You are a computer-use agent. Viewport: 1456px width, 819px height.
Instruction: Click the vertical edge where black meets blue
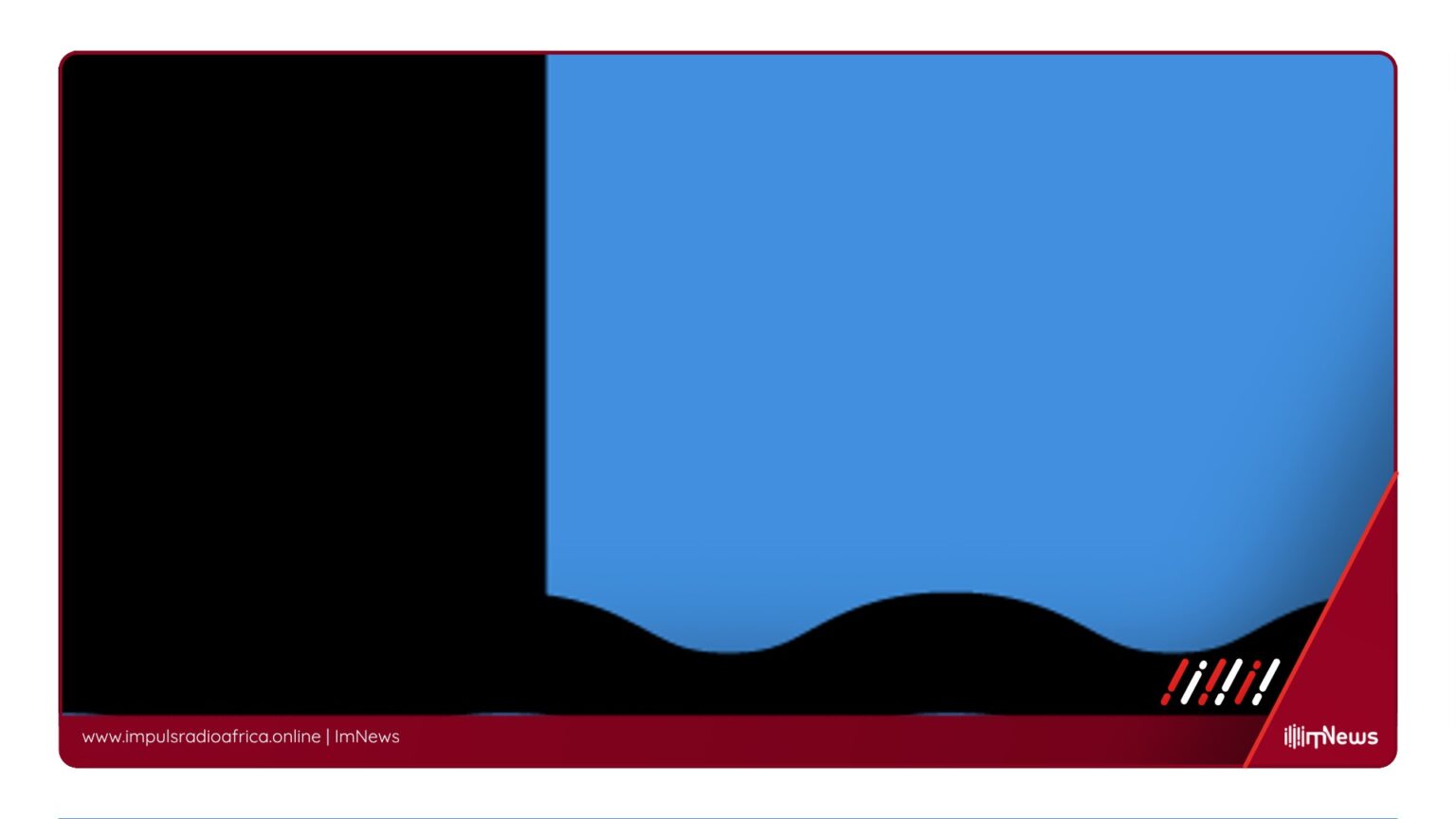click(x=546, y=322)
